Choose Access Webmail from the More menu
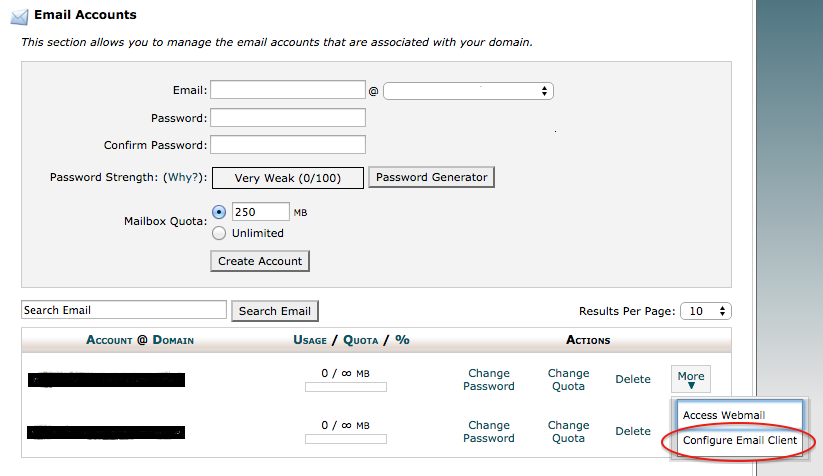This screenshot has width=823, height=476. [727, 415]
